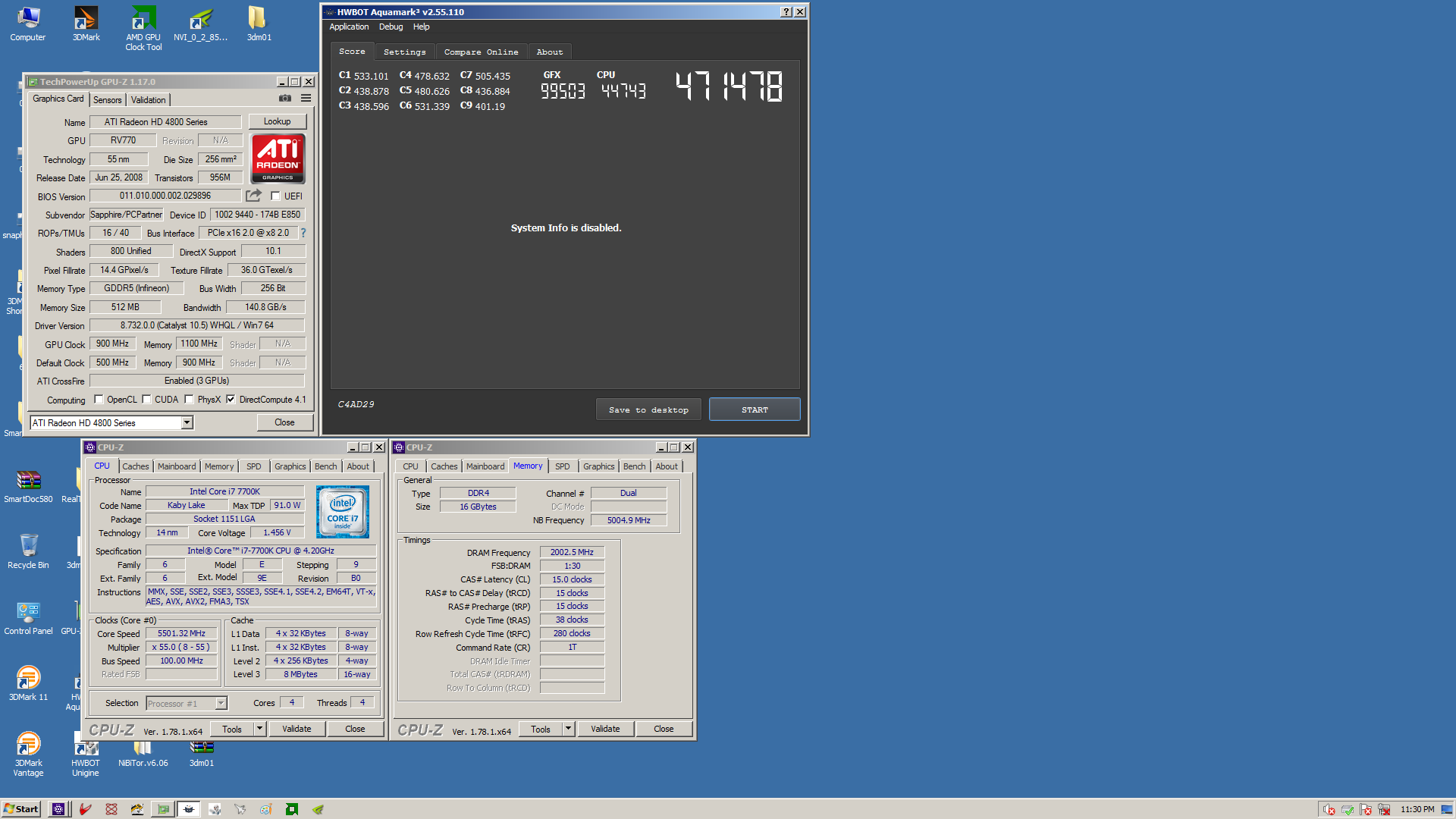The height and width of the screenshot is (819, 1456).
Task: Click the Action Center flag tray icon
Action: point(1366,810)
